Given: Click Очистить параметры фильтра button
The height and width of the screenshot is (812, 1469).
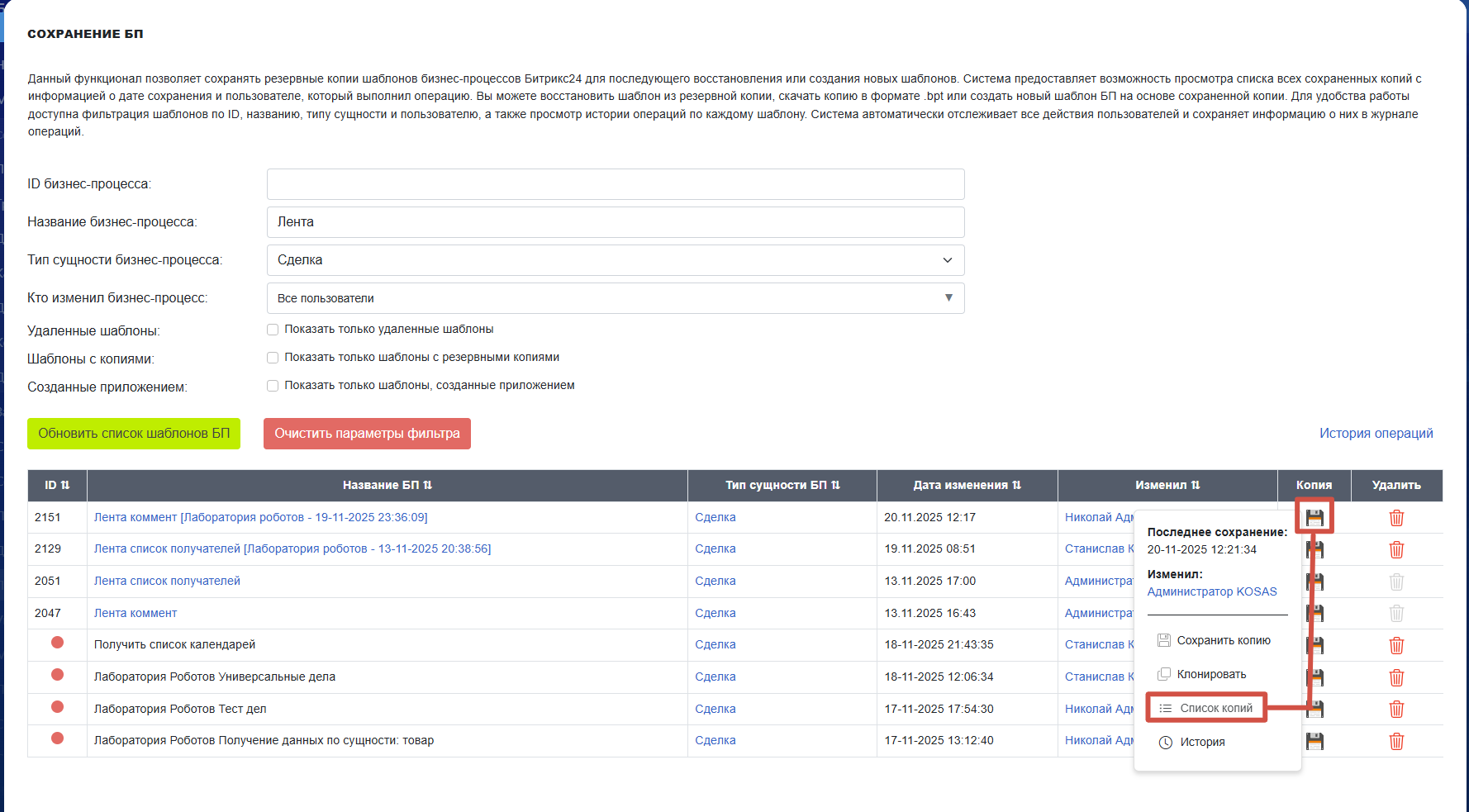Looking at the screenshot, I should pyautogui.click(x=367, y=434).
